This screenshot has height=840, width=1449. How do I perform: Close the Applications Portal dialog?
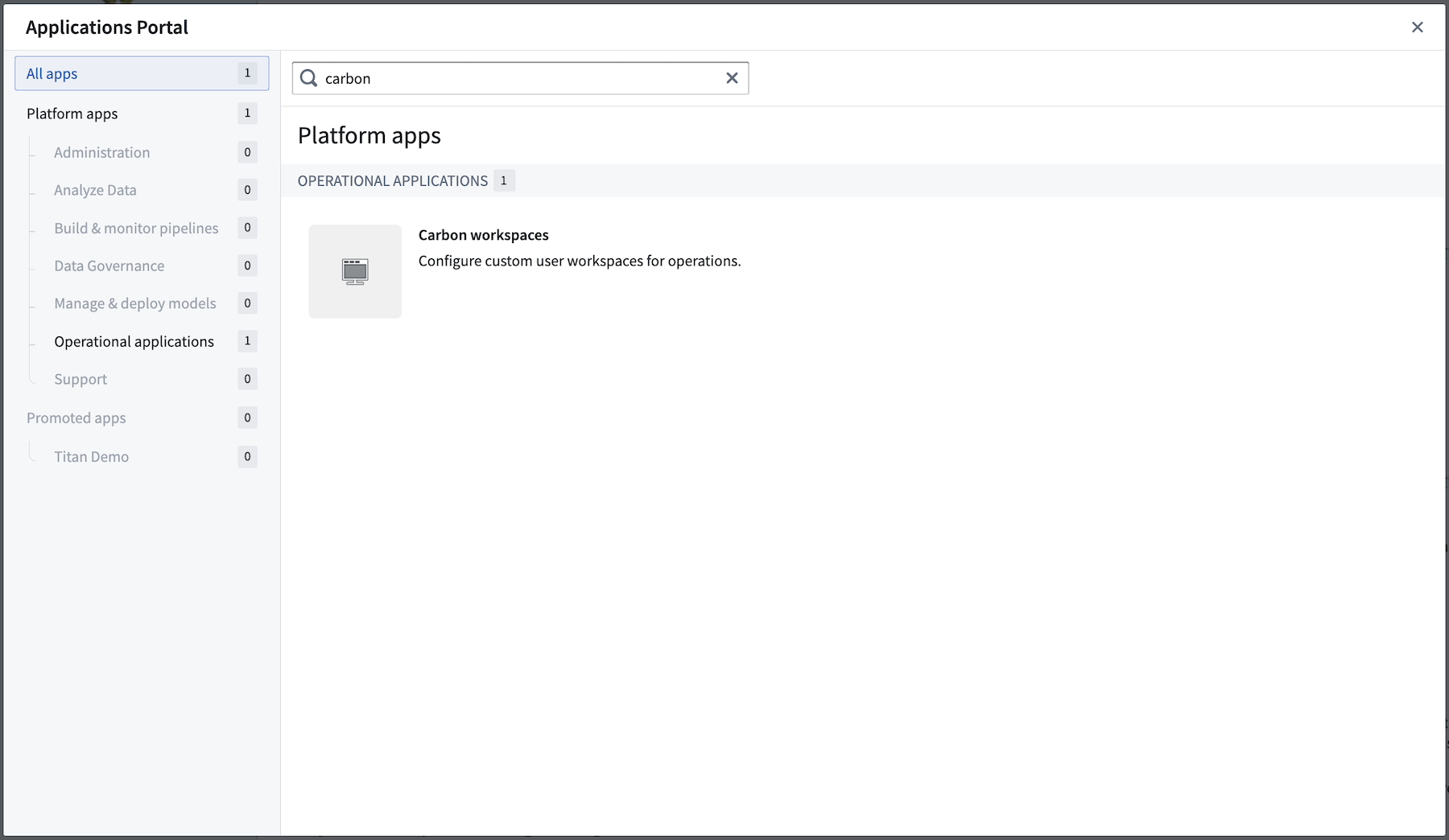tap(1418, 27)
